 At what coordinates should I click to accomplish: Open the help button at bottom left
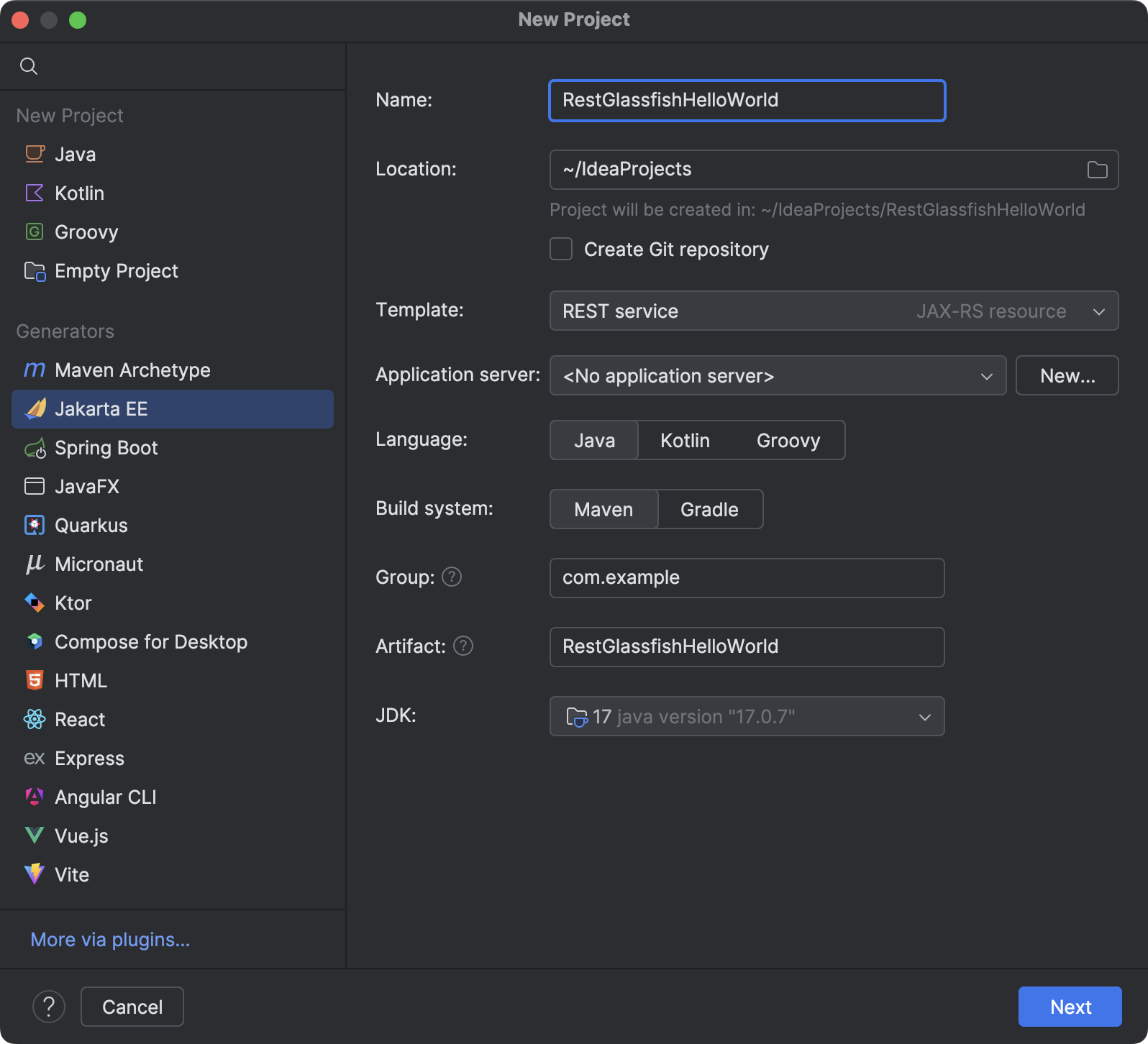pos(49,1007)
